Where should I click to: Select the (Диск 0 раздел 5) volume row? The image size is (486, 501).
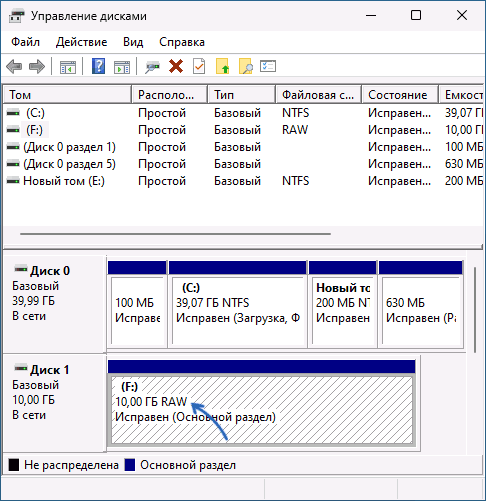[x=243, y=164]
